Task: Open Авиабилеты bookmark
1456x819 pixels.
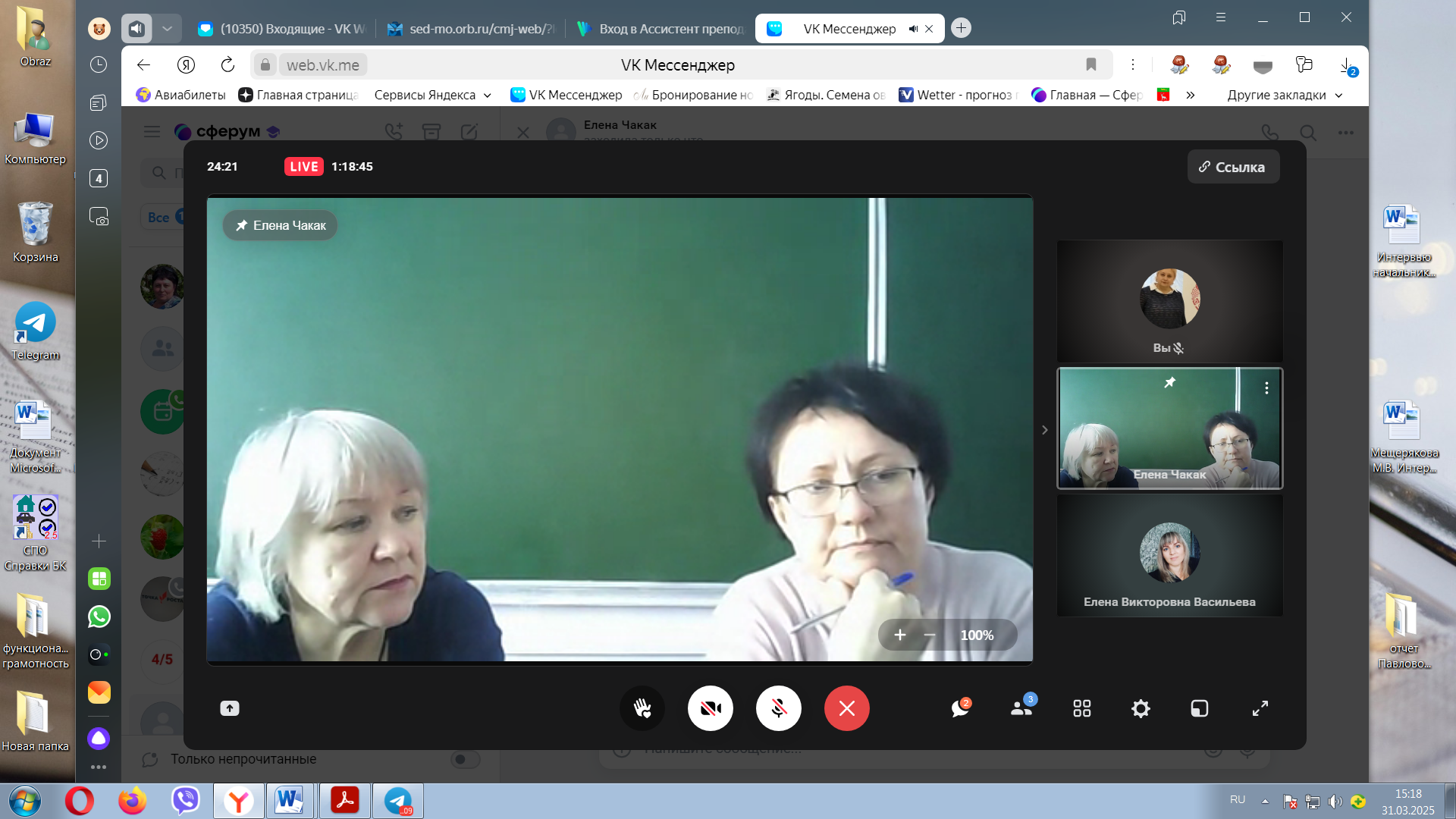Action: [x=180, y=95]
